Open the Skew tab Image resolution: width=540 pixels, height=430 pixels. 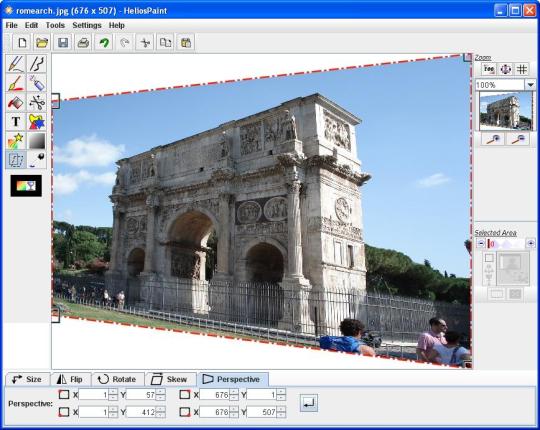(170, 379)
